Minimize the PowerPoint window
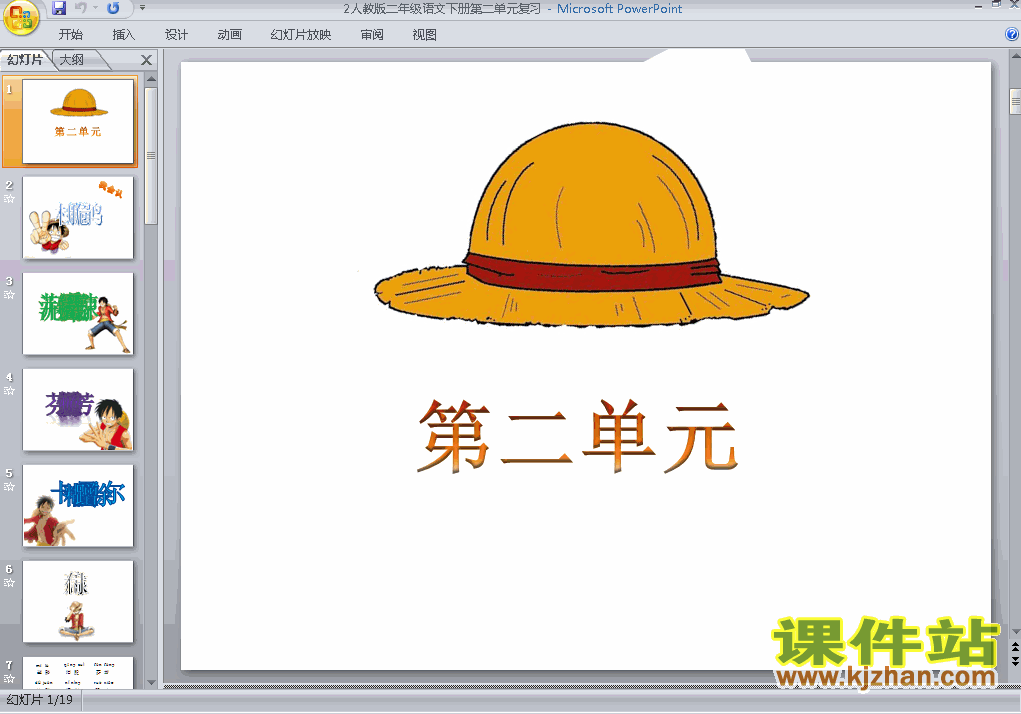Screen dimensions: 1021x714 [x=978, y=6]
